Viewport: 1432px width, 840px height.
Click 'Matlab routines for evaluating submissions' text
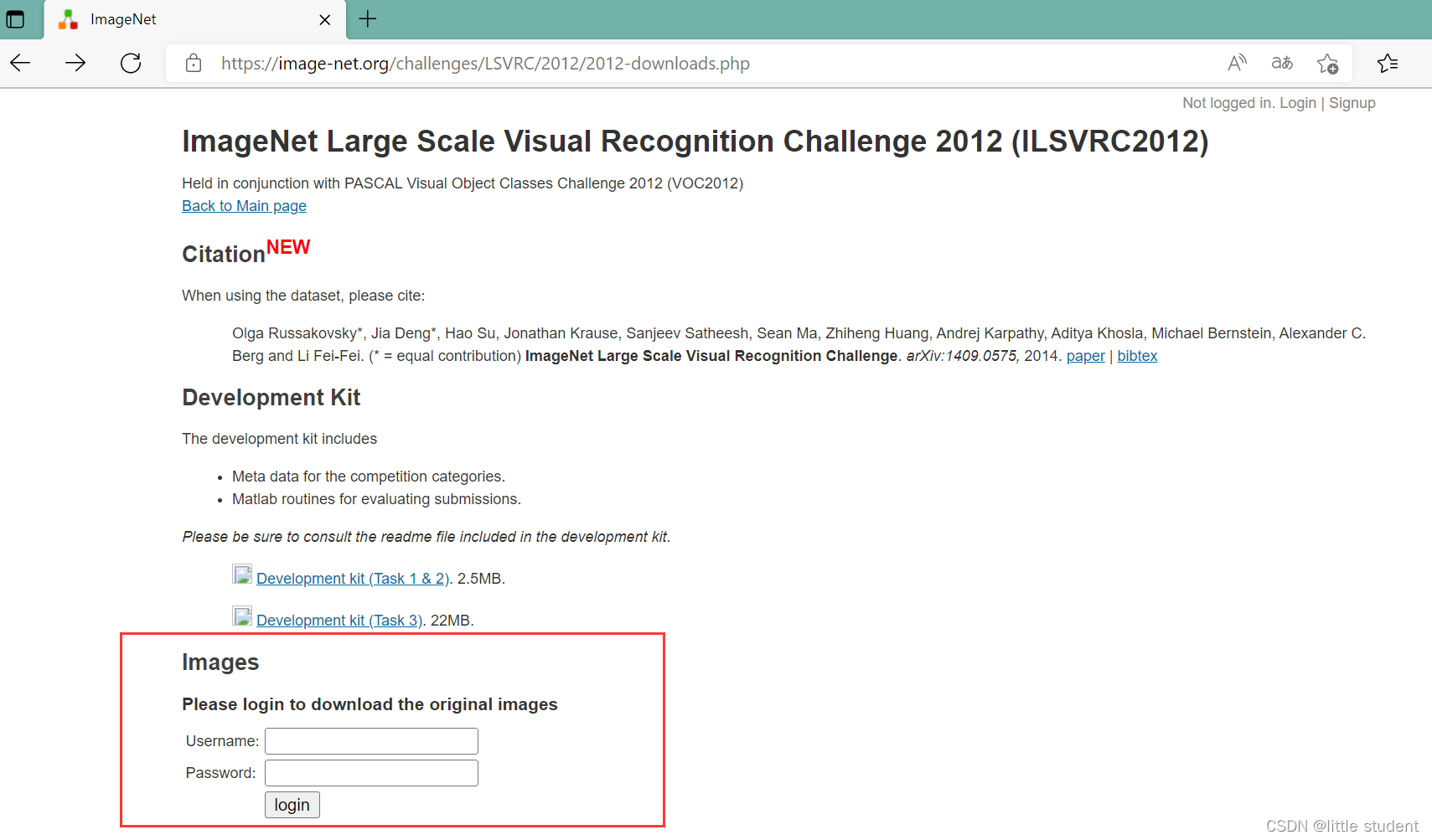point(376,499)
